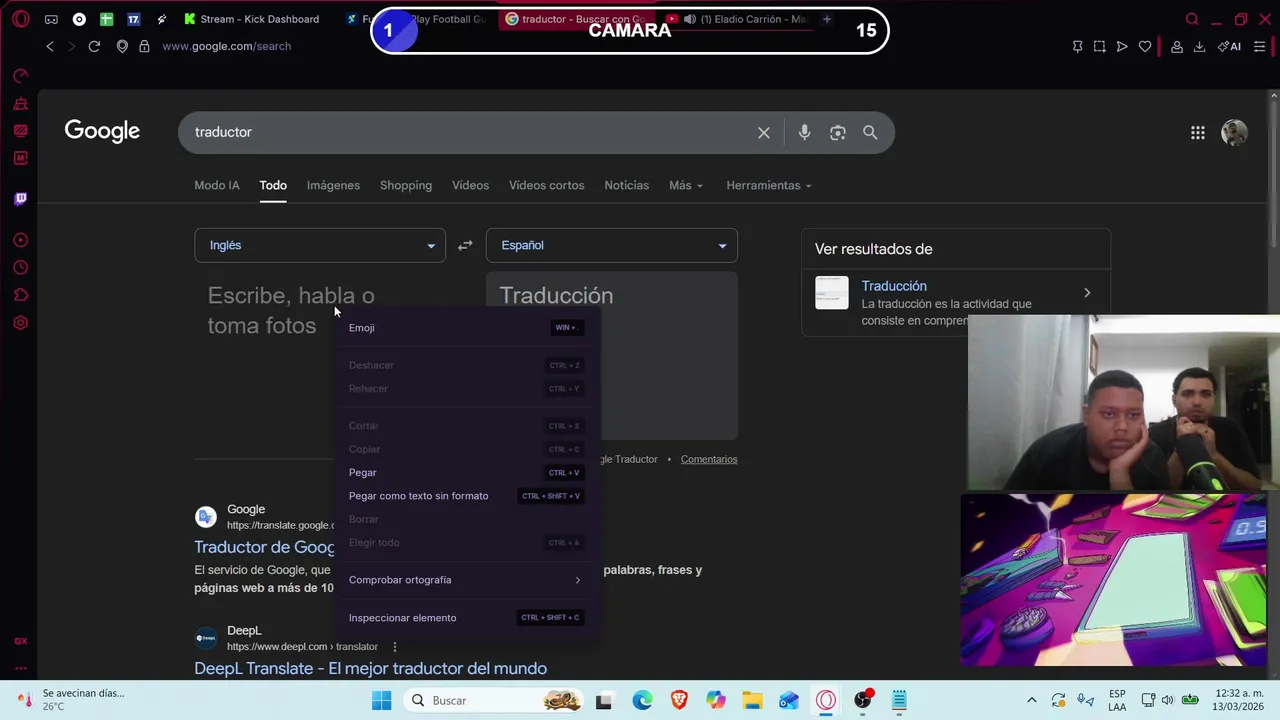1280x720 pixels.
Task: Open File Explorer in taskbar
Action: [x=752, y=700]
